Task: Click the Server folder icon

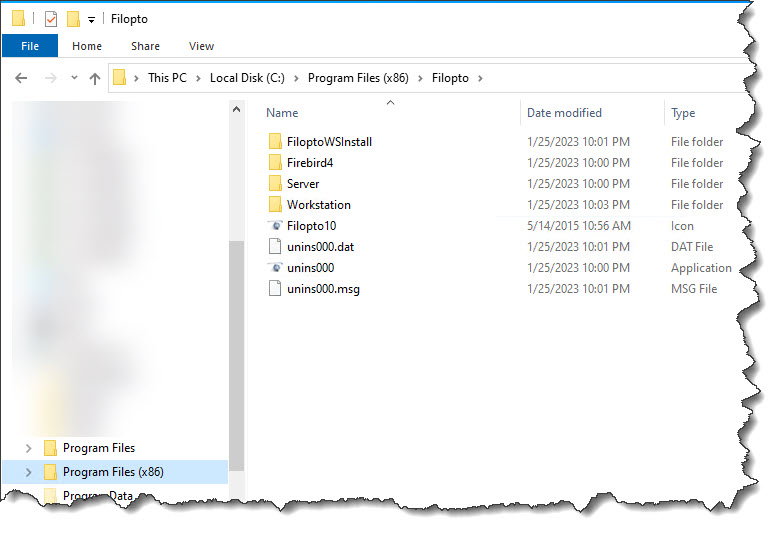Action: [276, 184]
